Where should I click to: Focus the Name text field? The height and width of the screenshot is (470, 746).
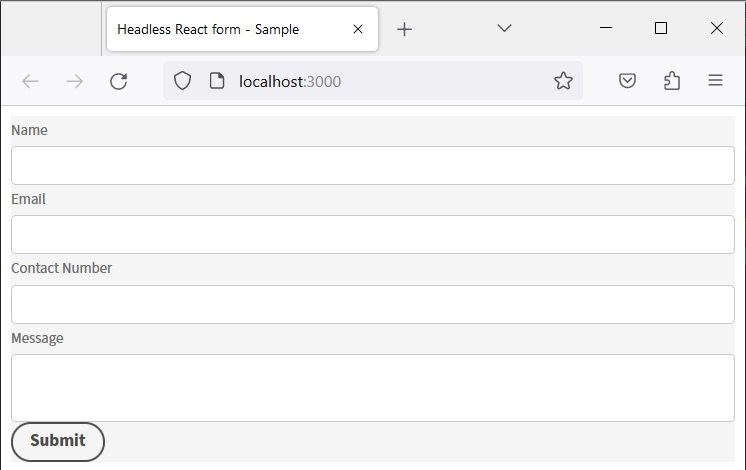(373, 166)
